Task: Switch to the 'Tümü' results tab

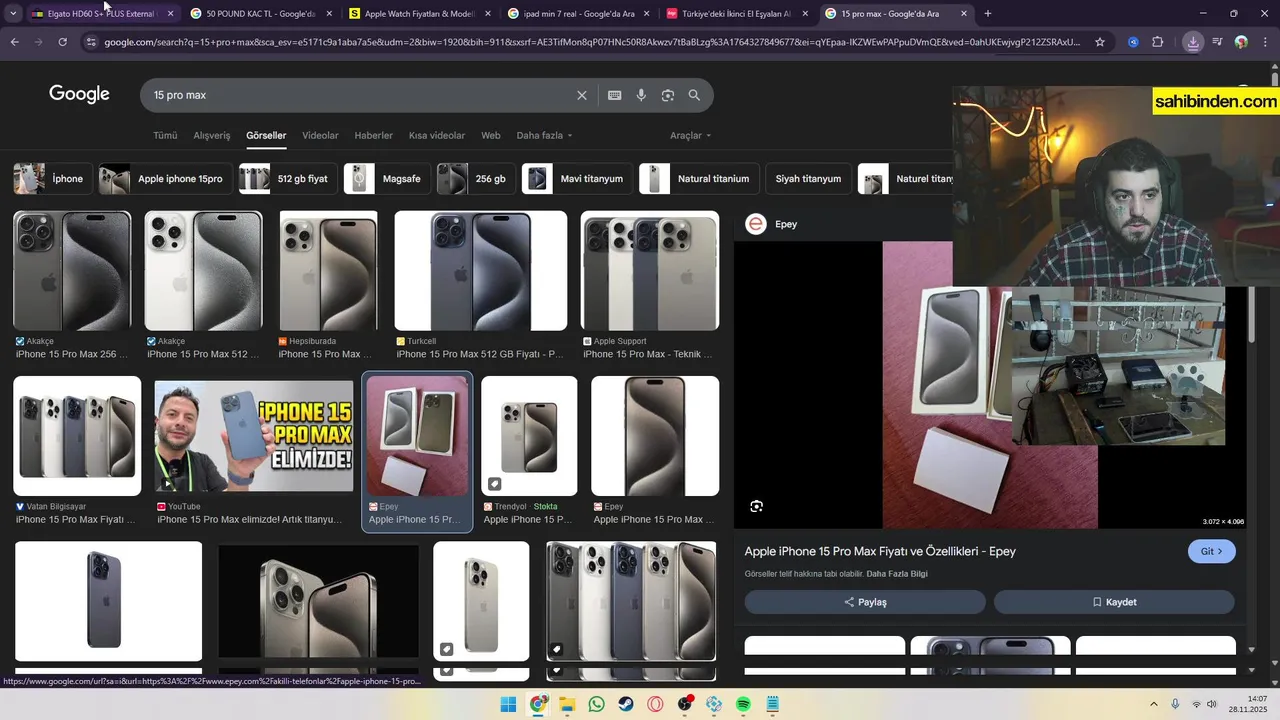Action: [165, 135]
